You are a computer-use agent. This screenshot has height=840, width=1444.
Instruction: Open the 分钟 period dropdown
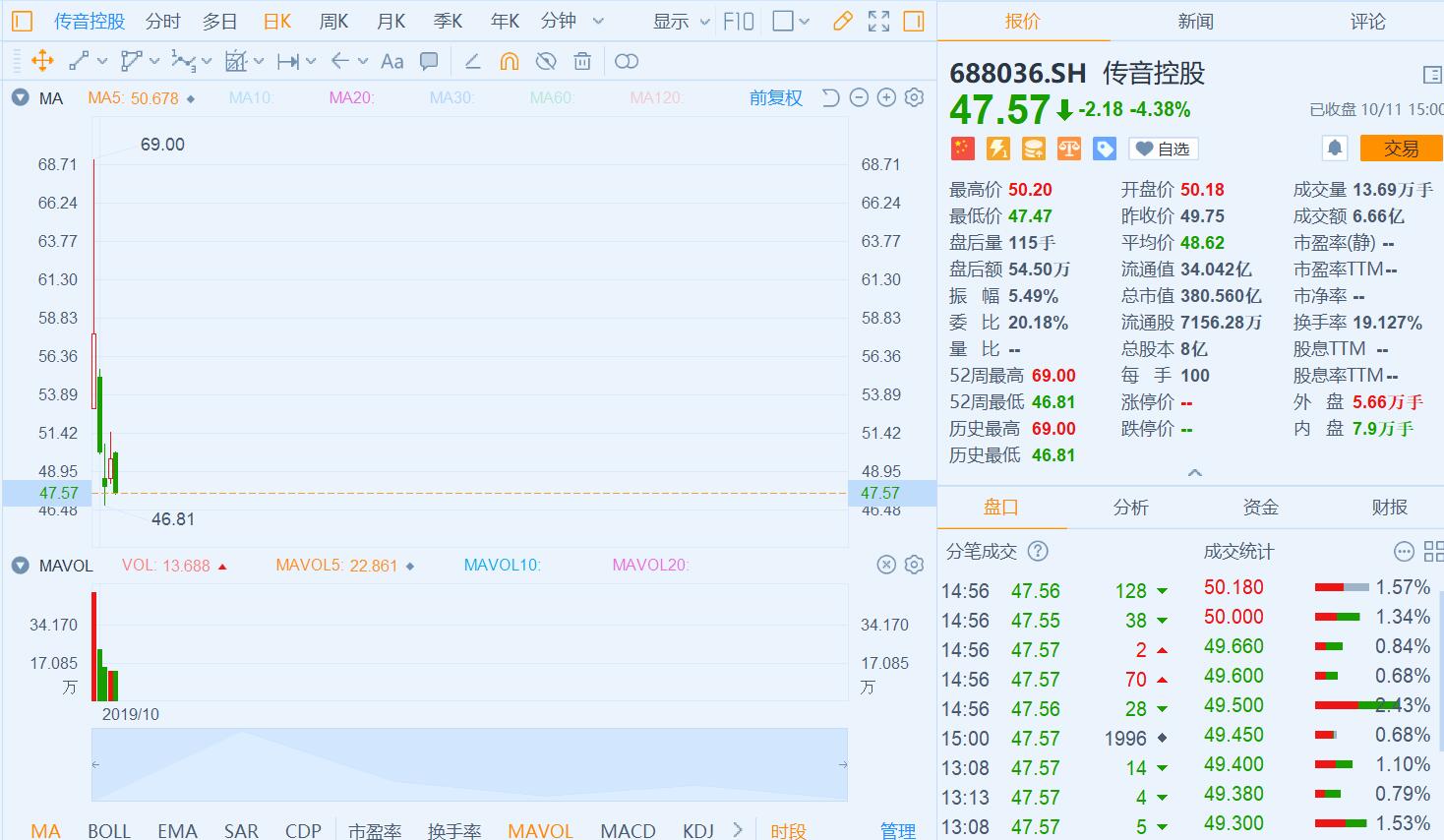[572, 21]
